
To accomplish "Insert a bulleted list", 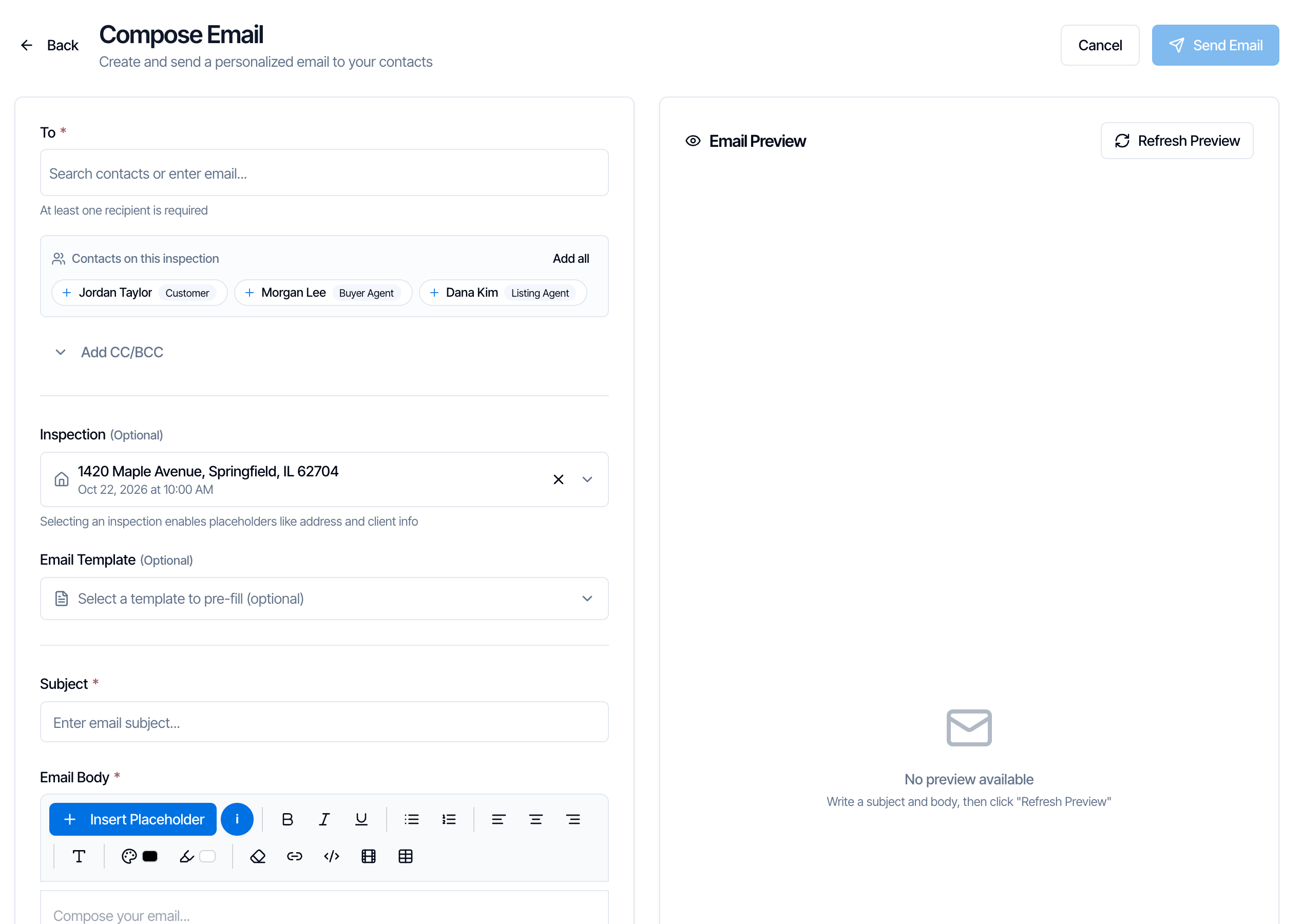I will (x=411, y=819).
